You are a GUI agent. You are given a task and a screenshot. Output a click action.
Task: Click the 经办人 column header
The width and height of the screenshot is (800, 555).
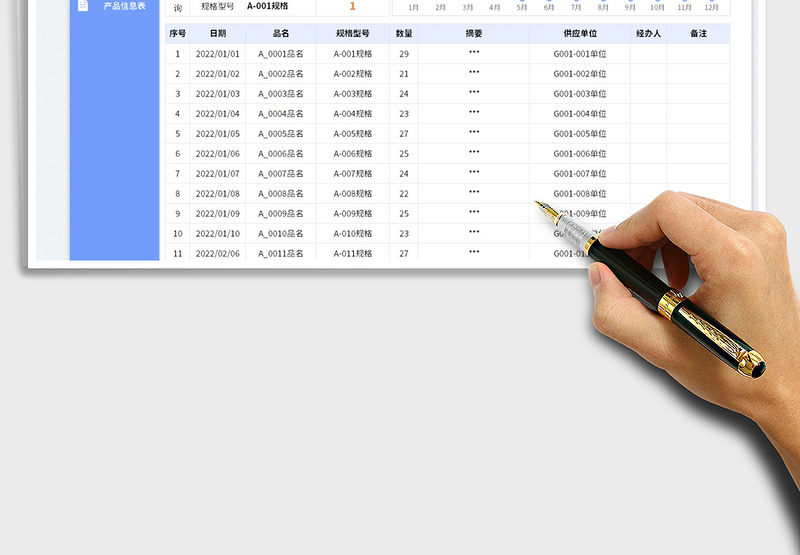648,34
